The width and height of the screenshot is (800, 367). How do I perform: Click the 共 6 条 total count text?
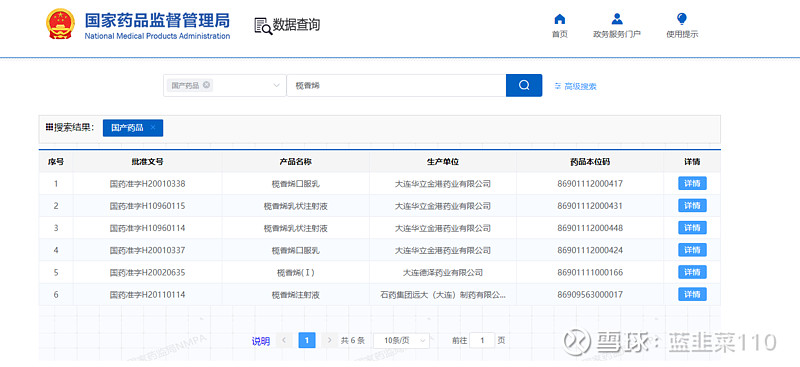tap(353, 340)
